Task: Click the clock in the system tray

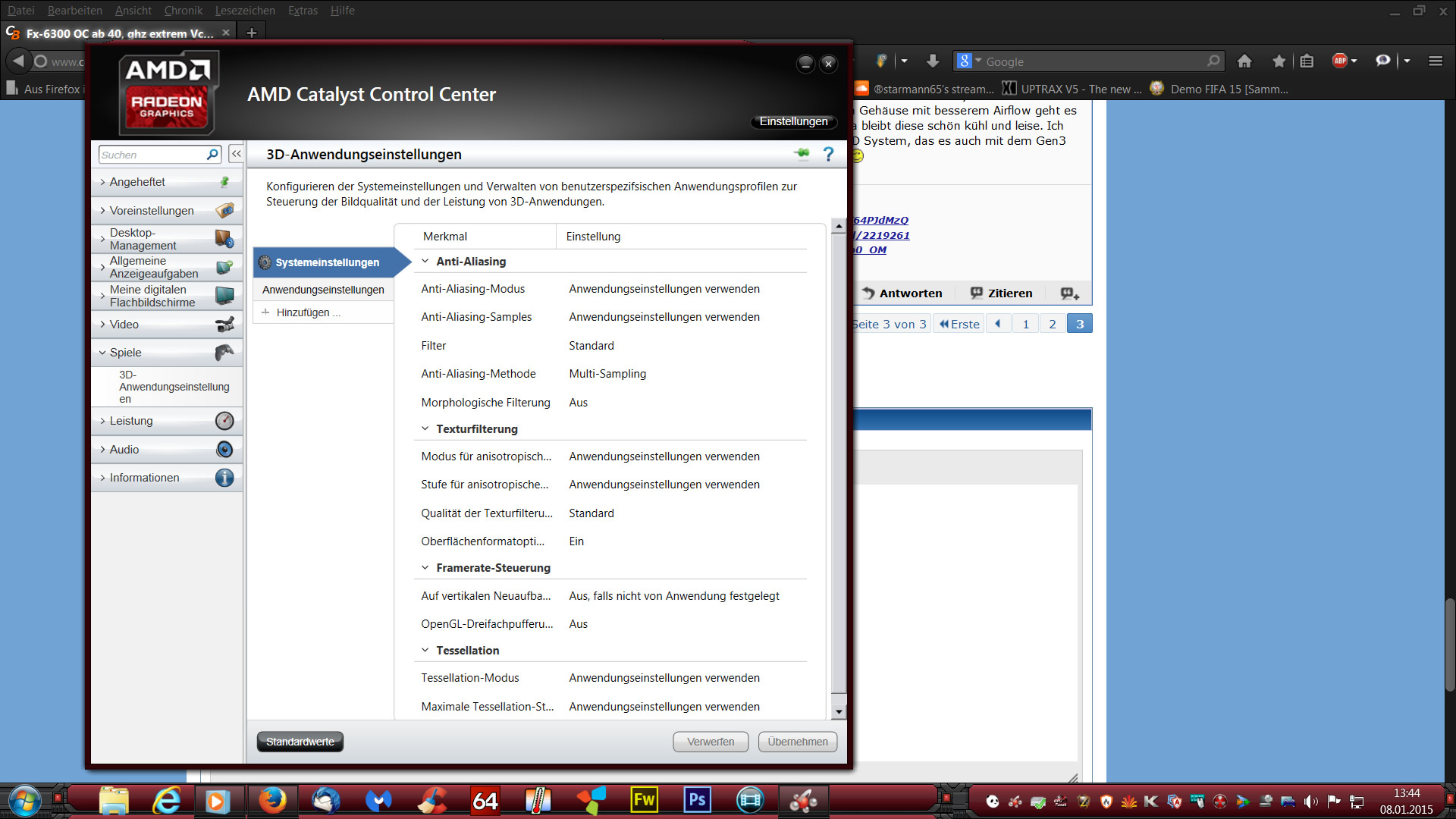Action: [1407, 801]
